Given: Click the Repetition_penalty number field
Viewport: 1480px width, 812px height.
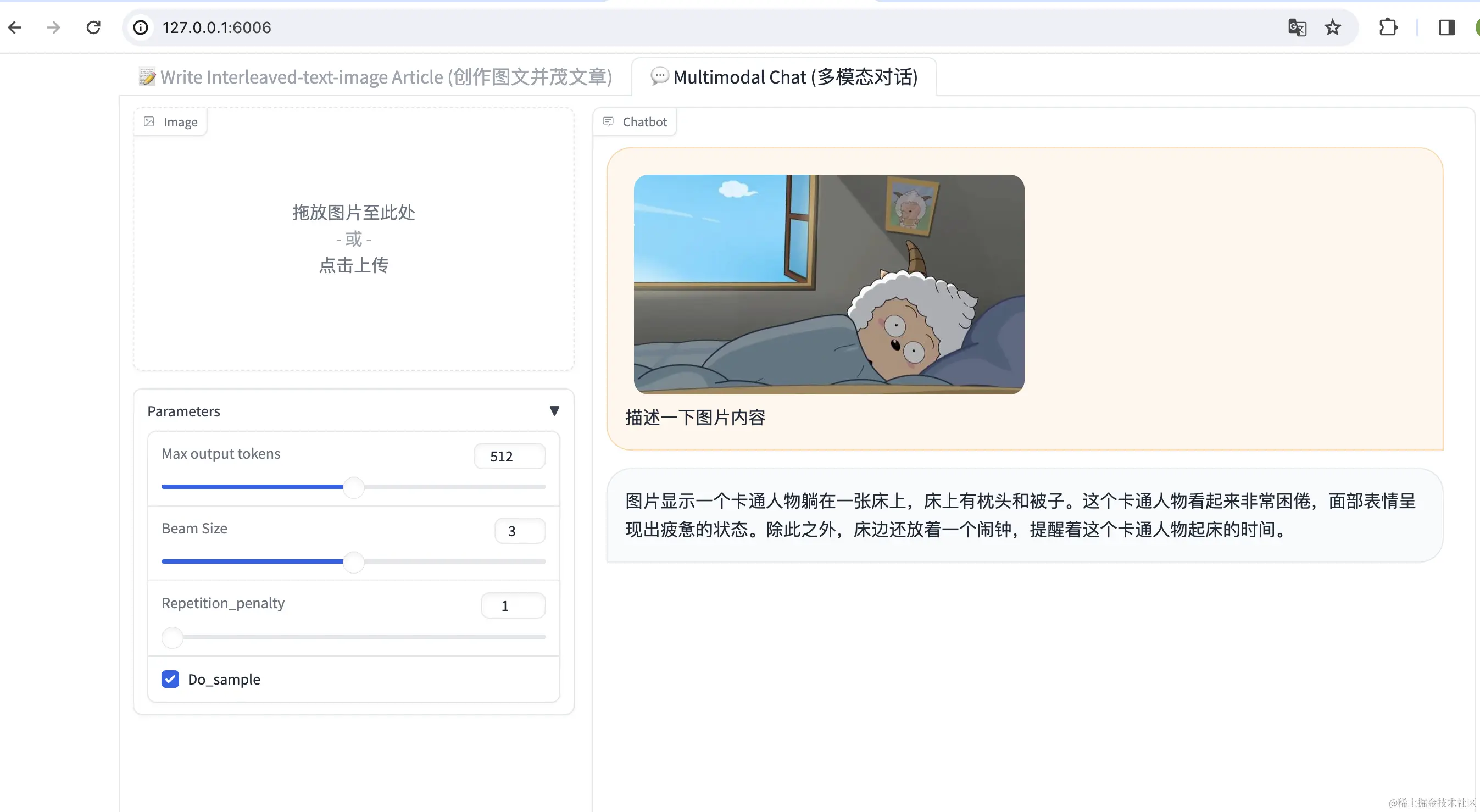Looking at the screenshot, I should 513,605.
